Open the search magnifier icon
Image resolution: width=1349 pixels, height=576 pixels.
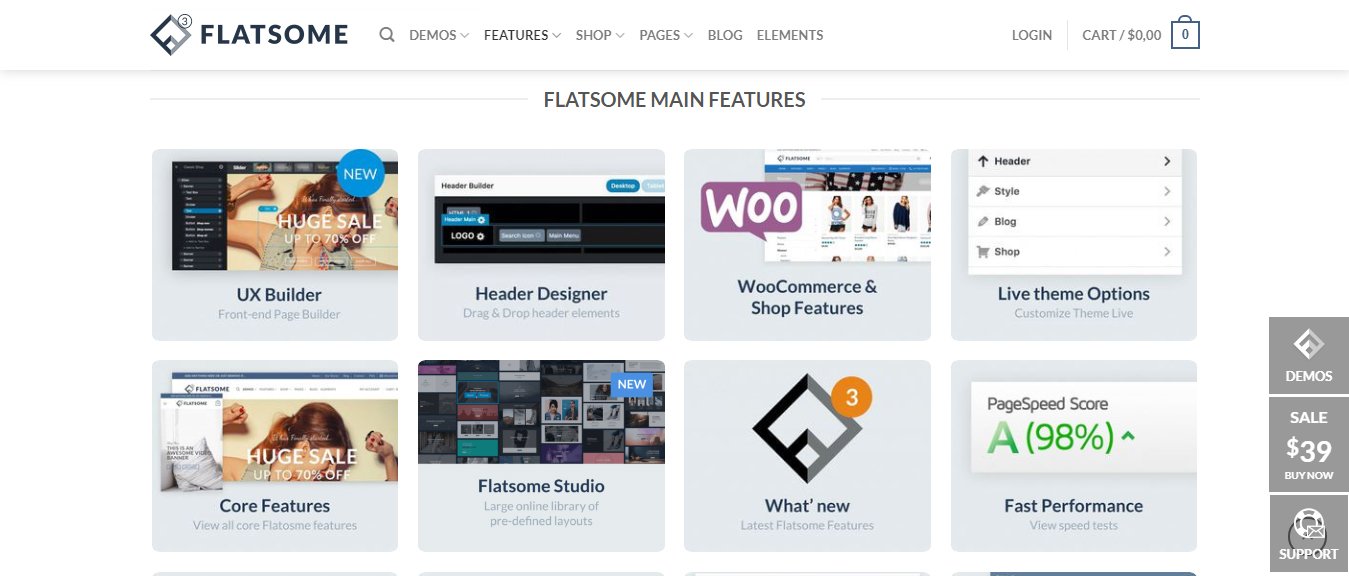coord(387,35)
